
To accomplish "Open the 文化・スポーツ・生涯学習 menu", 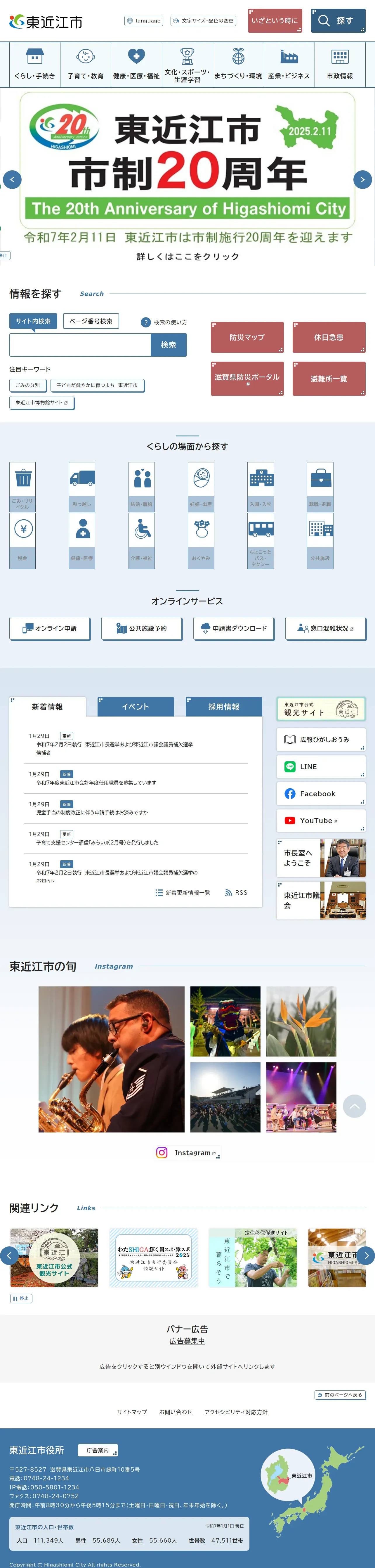I will coord(187,65).
